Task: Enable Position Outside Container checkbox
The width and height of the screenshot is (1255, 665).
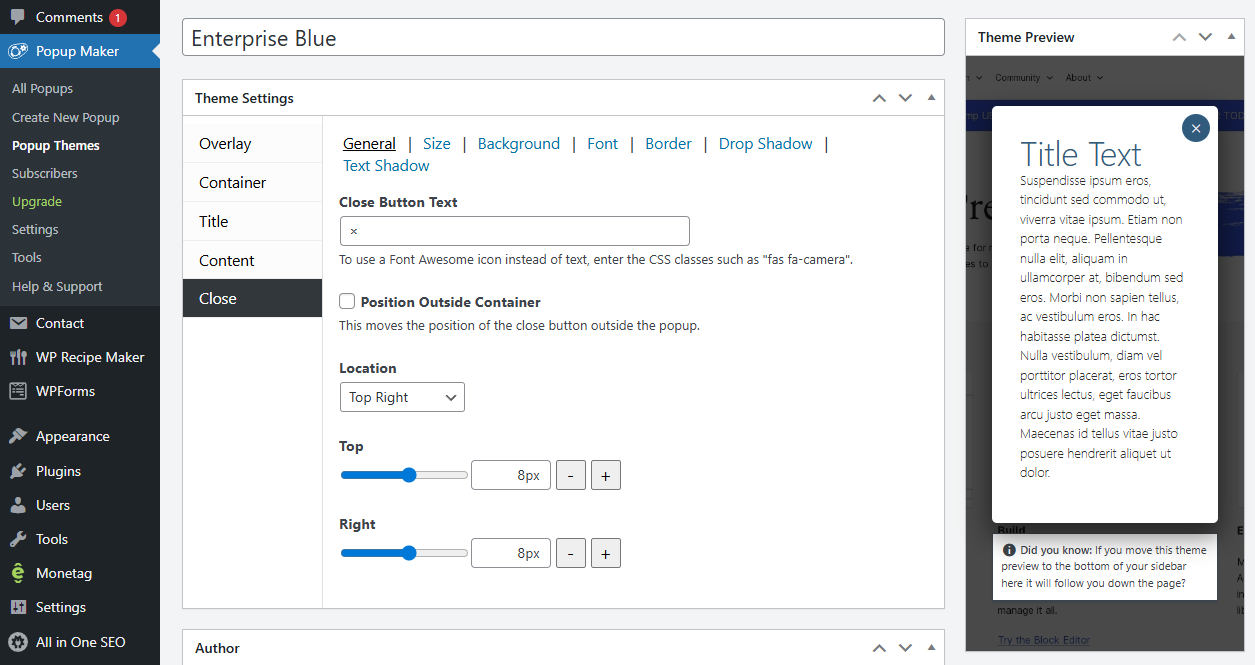Action: click(x=347, y=302)
